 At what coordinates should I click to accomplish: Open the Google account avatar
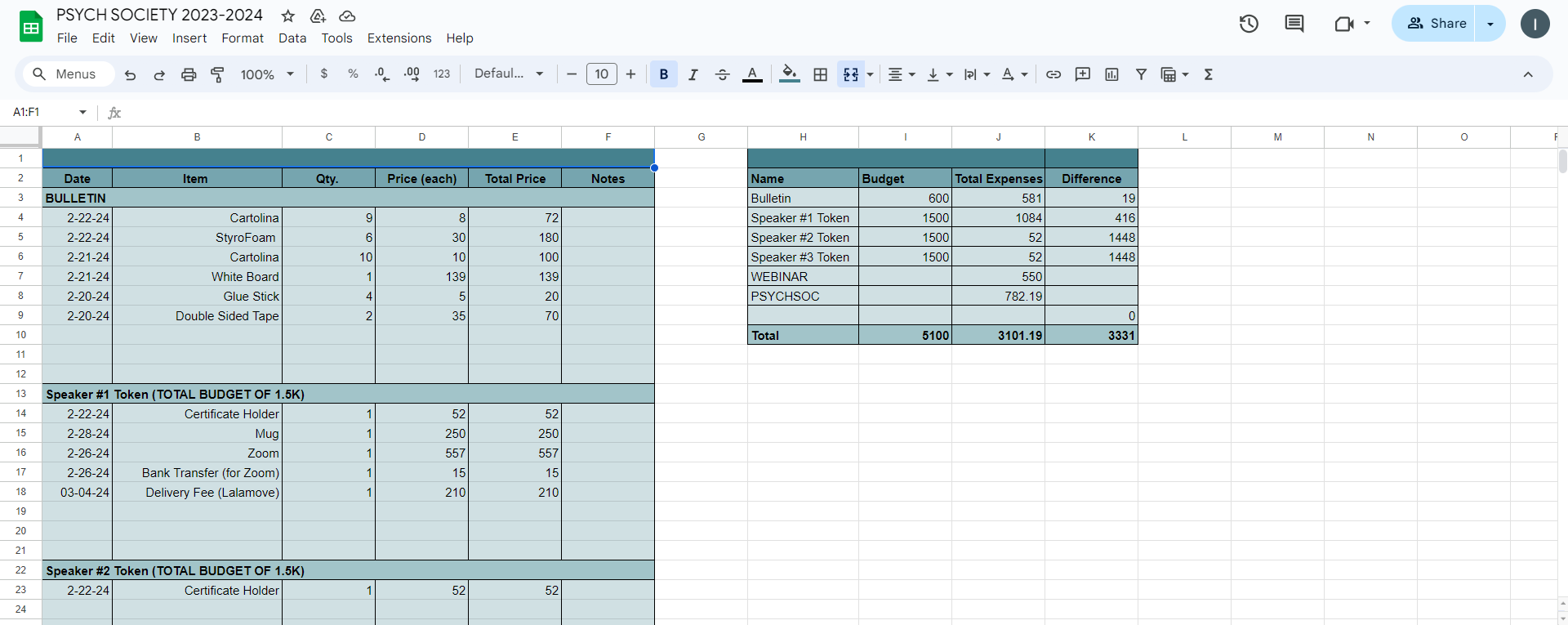[1535, 24]
